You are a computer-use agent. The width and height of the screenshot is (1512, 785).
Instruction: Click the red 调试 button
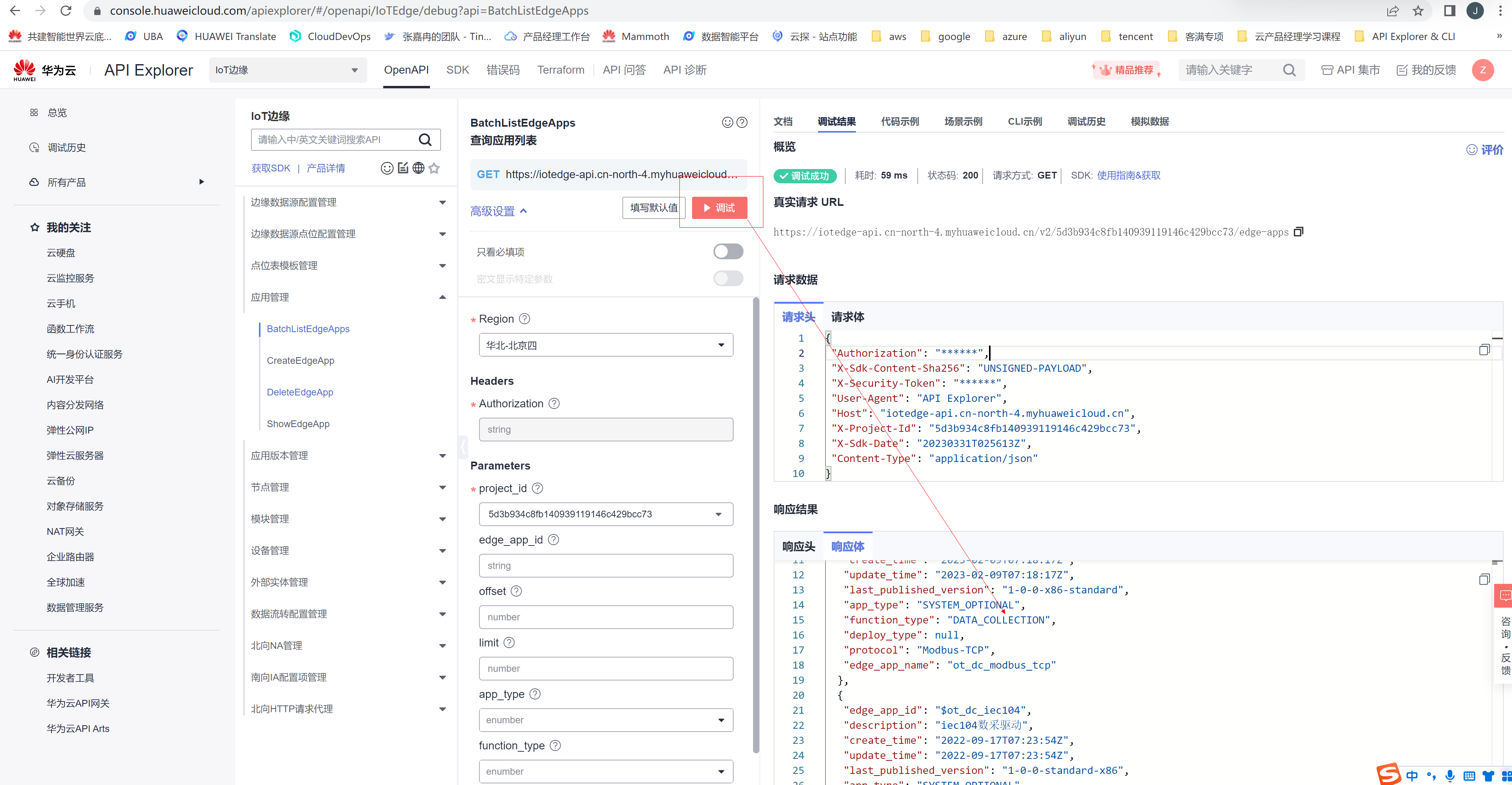[x=719, y=208]
